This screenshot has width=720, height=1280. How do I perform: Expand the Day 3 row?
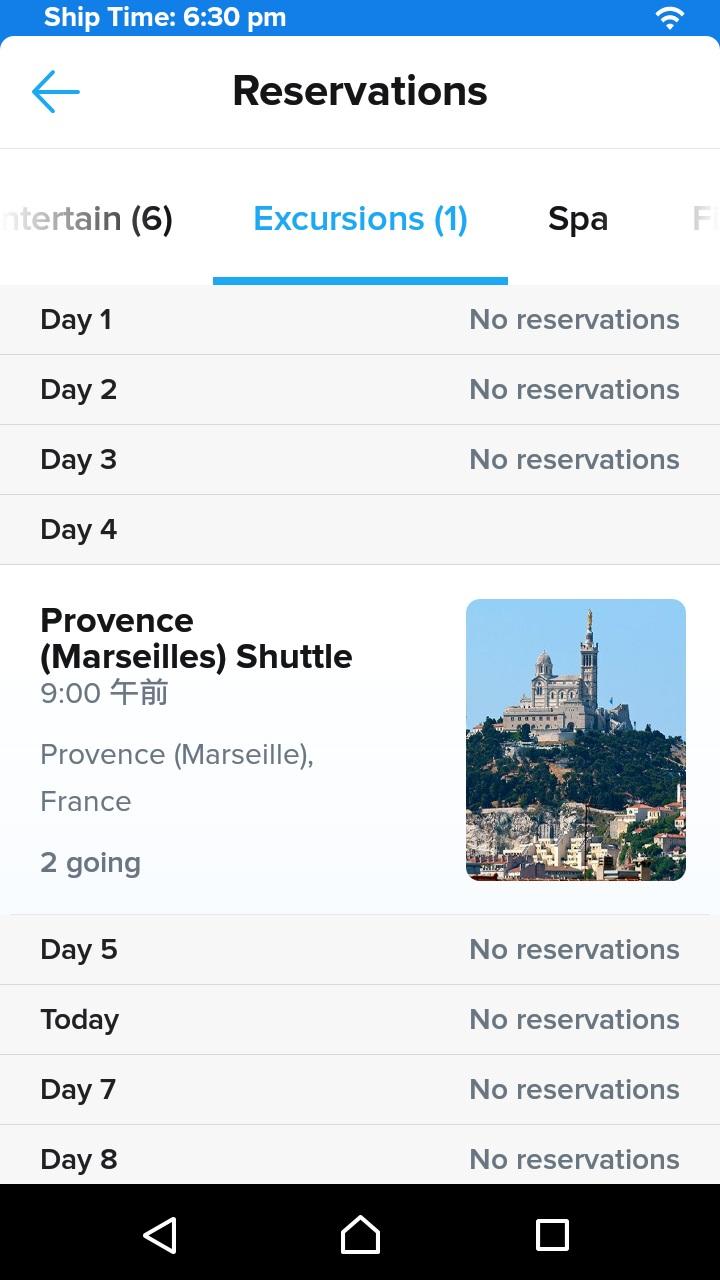tap(360, 460)
